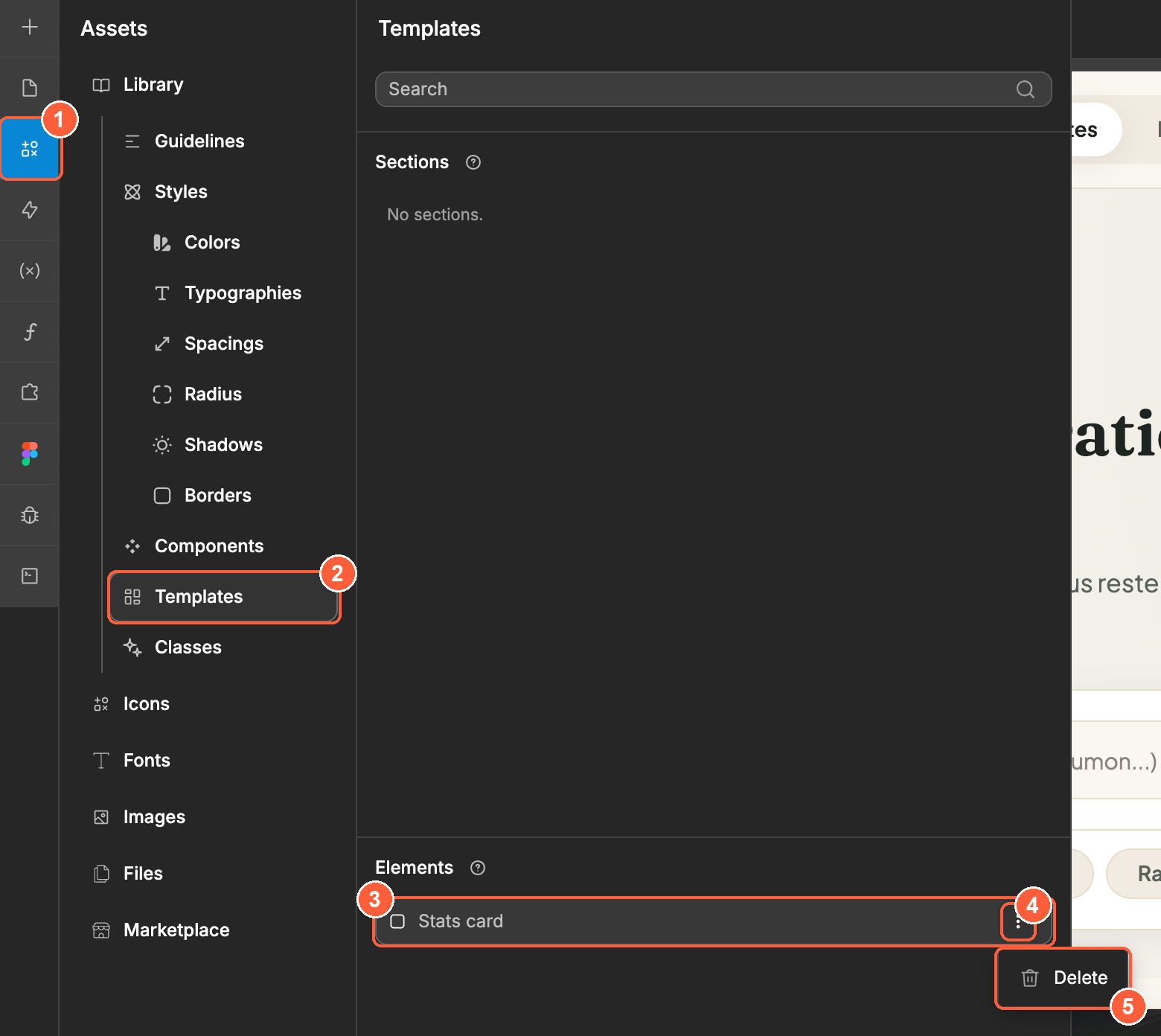Open the plugins puzzle icon

point(30,392)
